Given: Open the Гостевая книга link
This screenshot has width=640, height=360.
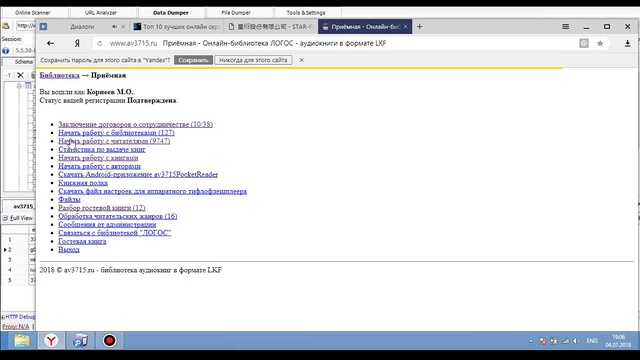Looking at the screenshot, I should pos(82,241).
